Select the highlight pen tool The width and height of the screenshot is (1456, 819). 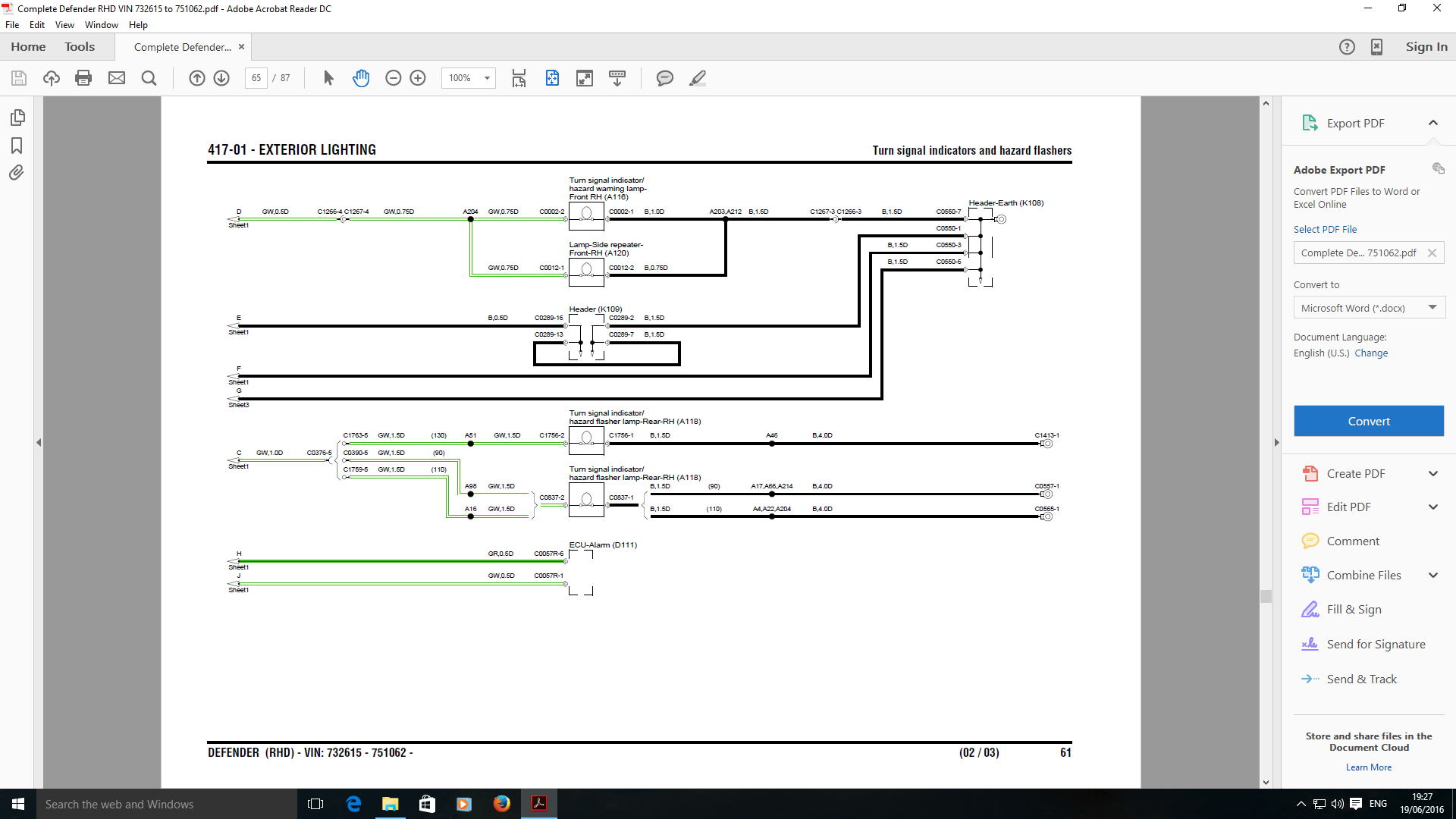coord(698,78)
